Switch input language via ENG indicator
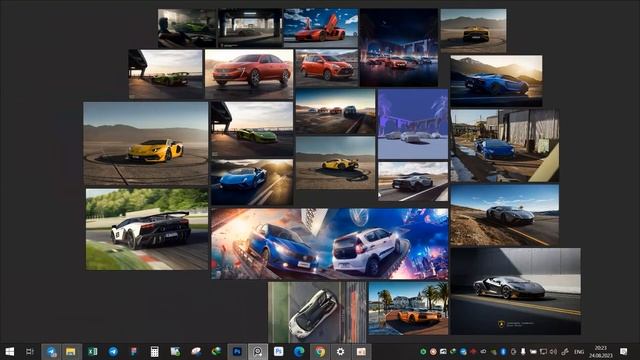The width and height of the screenshot is (640, 360). [x=579, y=352]
